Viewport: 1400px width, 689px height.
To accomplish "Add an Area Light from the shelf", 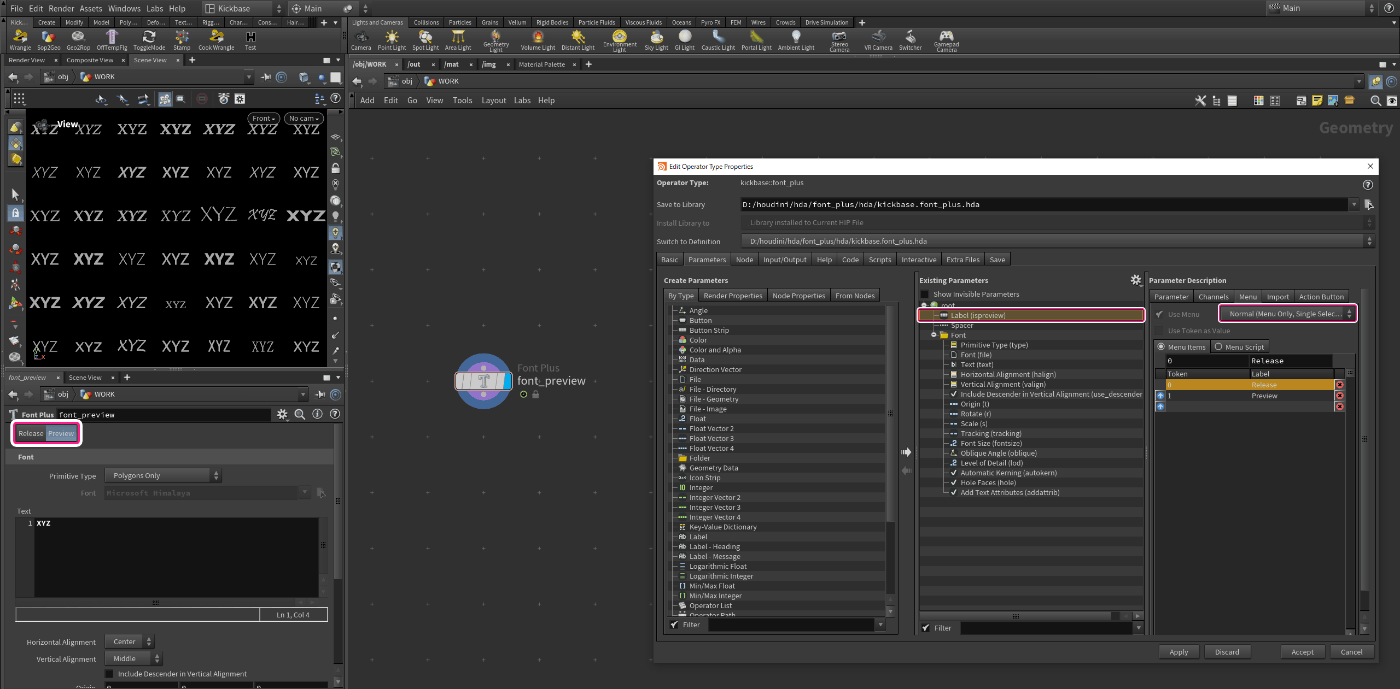I will (458, 40).
